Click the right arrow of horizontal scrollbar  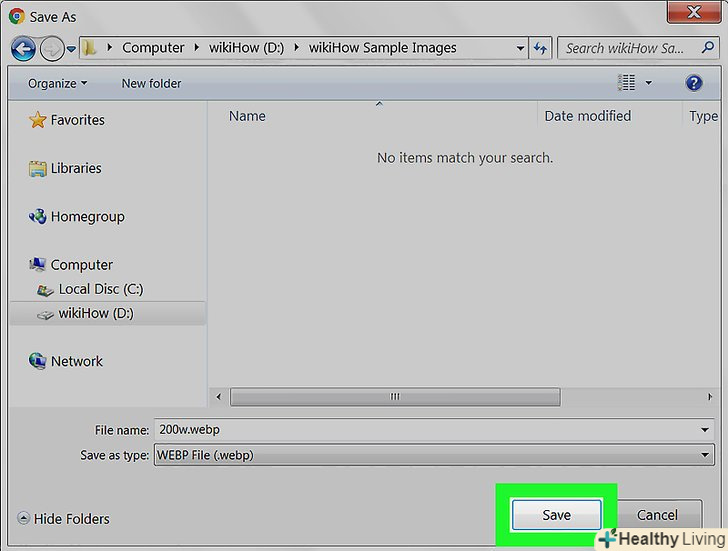[x=710, y=397]
